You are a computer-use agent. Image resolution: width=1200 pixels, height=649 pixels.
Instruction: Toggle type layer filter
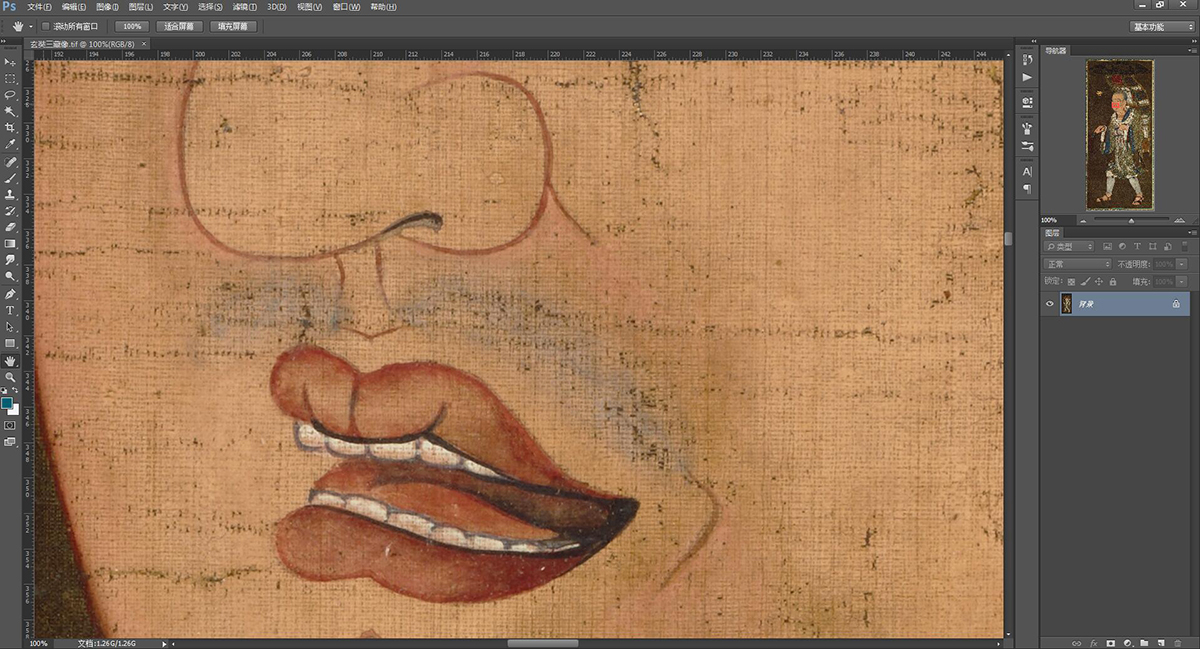click(1137, 246)
